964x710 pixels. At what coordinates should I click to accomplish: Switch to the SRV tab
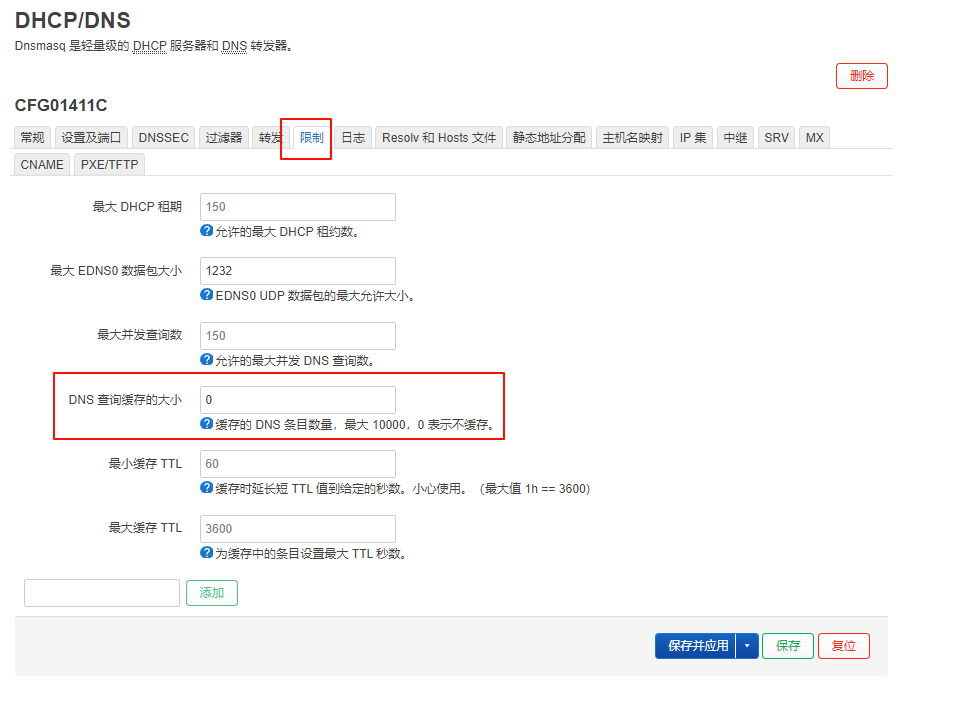[x=776, y=138]
